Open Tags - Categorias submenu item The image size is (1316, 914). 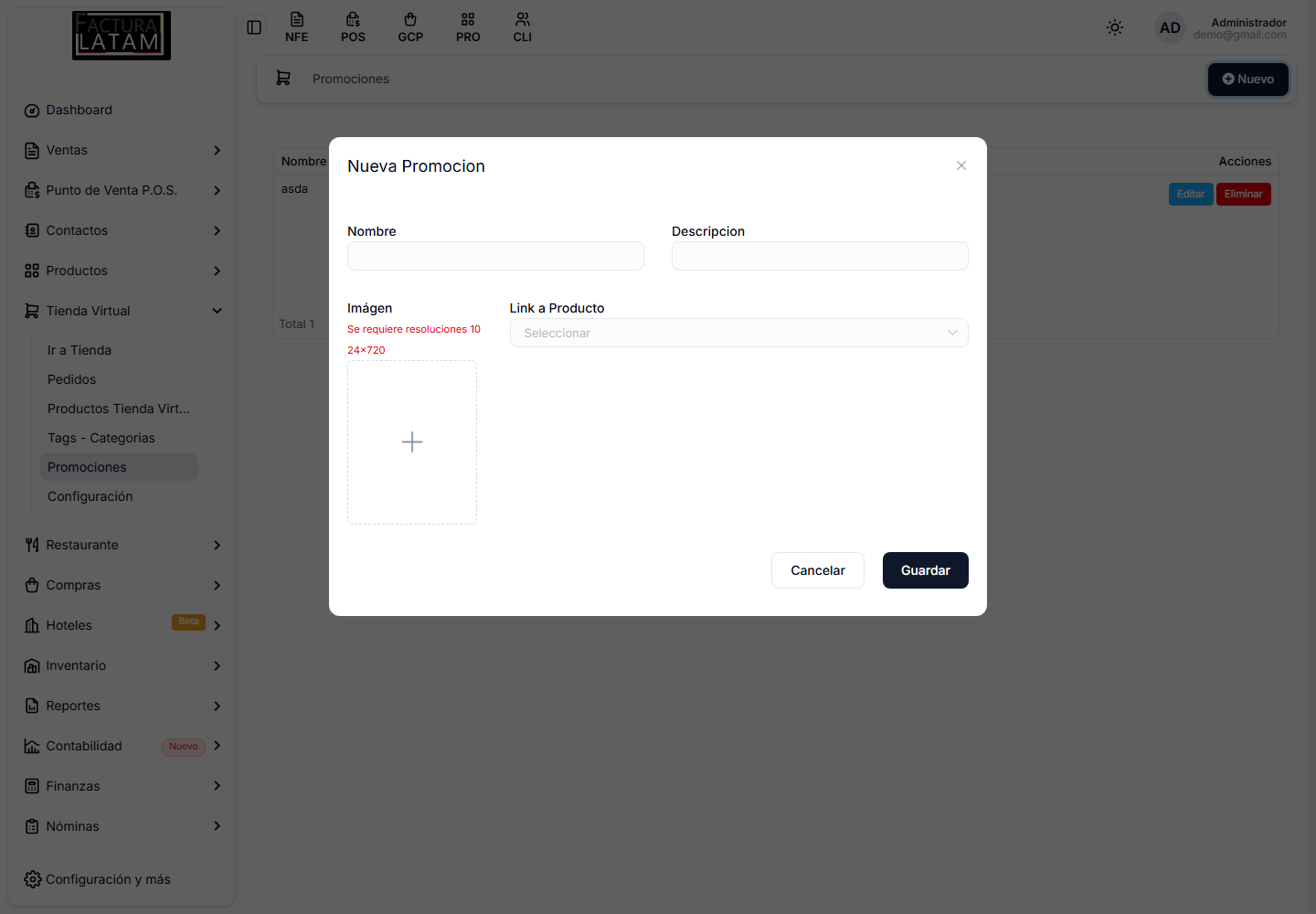click(x=101, y=438)
